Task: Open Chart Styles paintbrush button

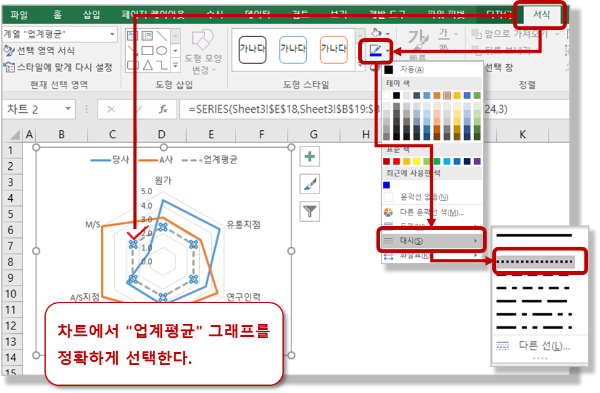Action: (x=310, y=184)
